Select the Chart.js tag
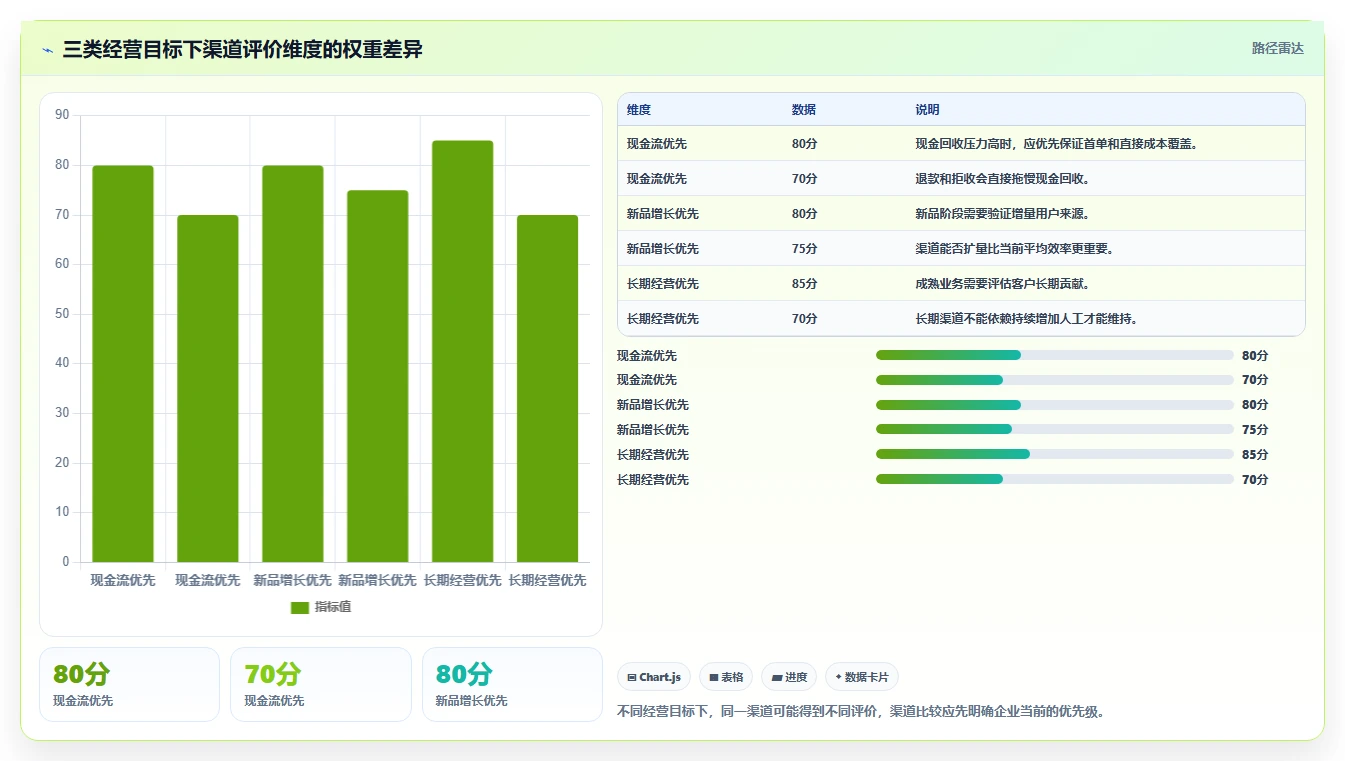The height and width of the screenshot is (761, 1345). (x=654, y=677)
